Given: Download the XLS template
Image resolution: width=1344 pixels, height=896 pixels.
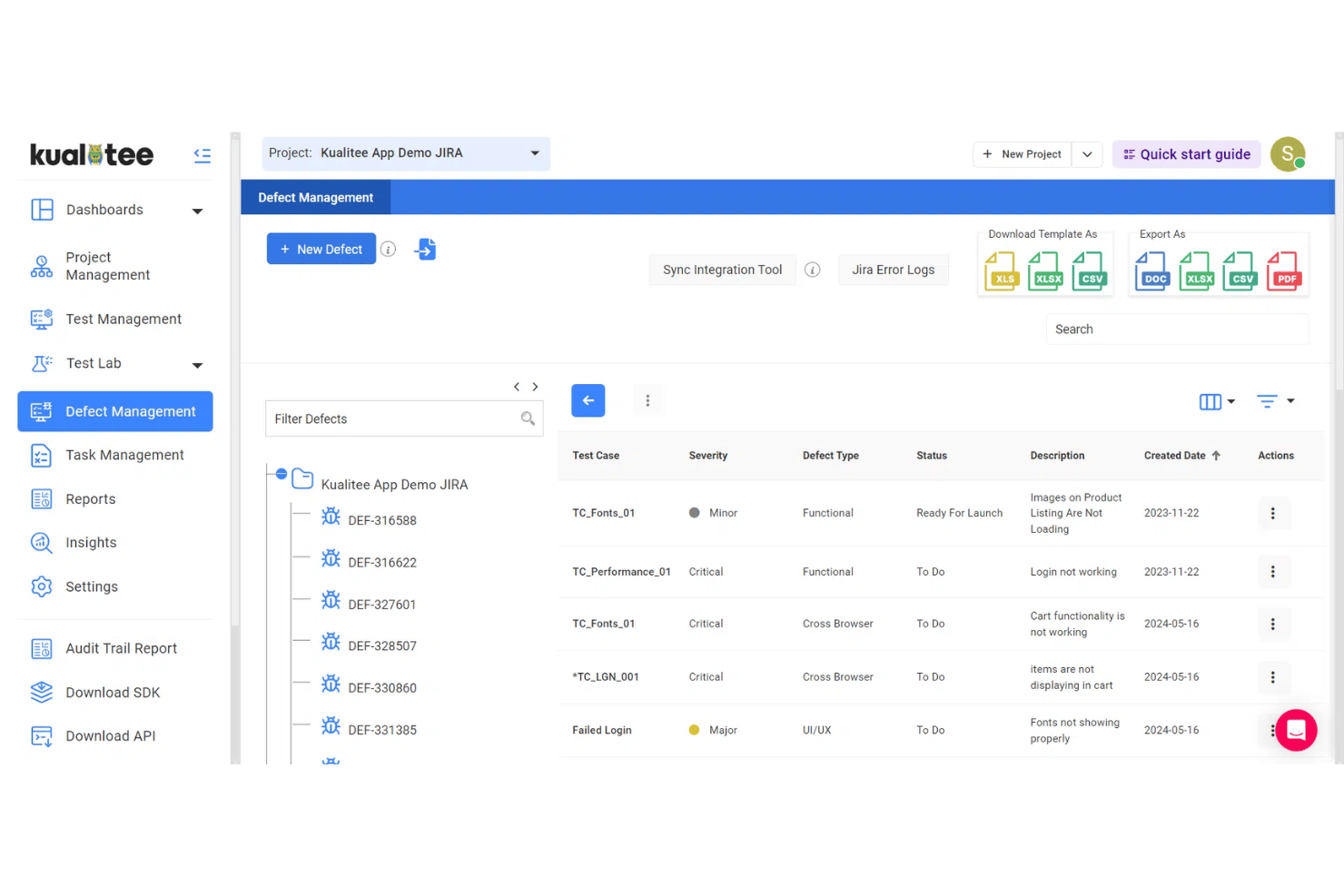Looking at the screenshot, I should point(1002,271).
